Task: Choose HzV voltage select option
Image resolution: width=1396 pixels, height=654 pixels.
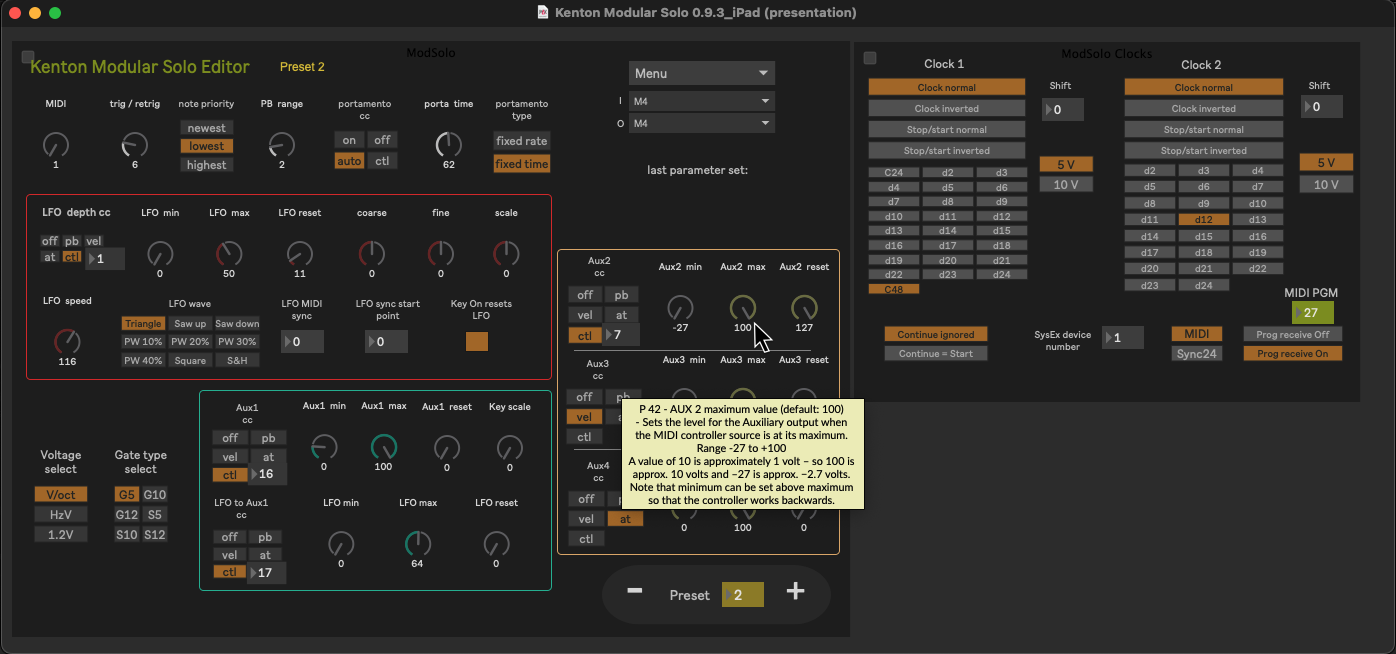Action: click(60, 514)
